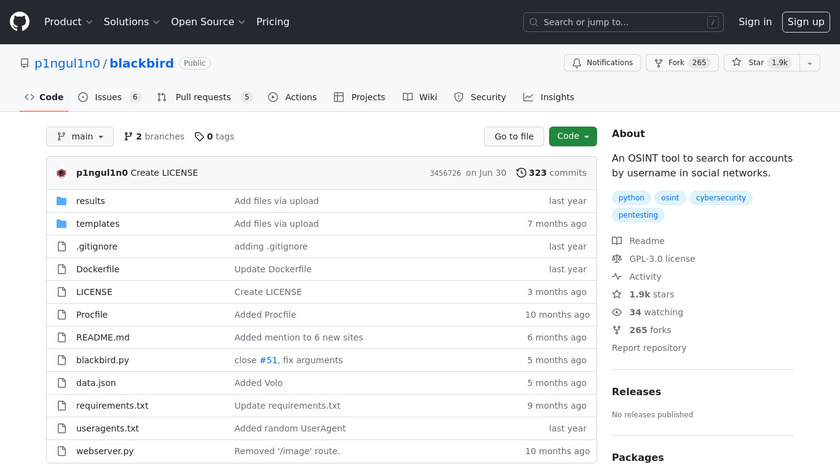Click the file icon beside data.json

coord(62,383)
